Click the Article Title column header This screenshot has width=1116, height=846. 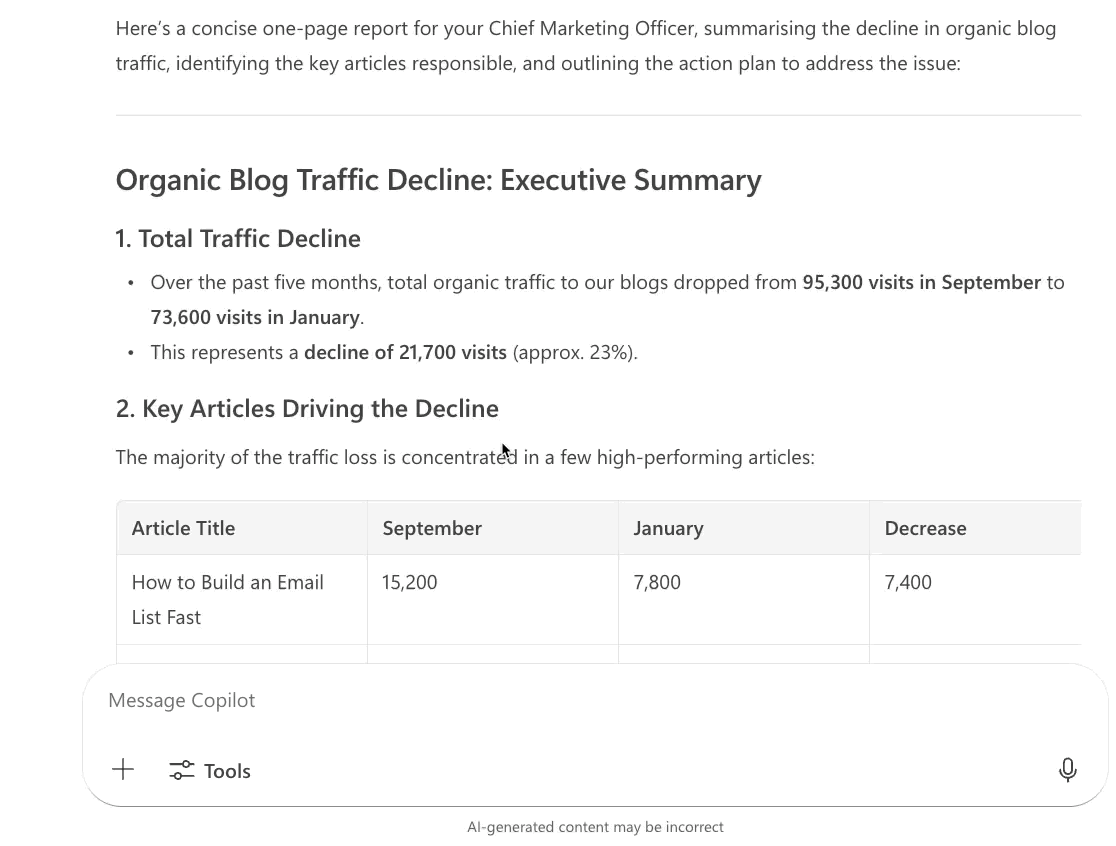point(183,528)
